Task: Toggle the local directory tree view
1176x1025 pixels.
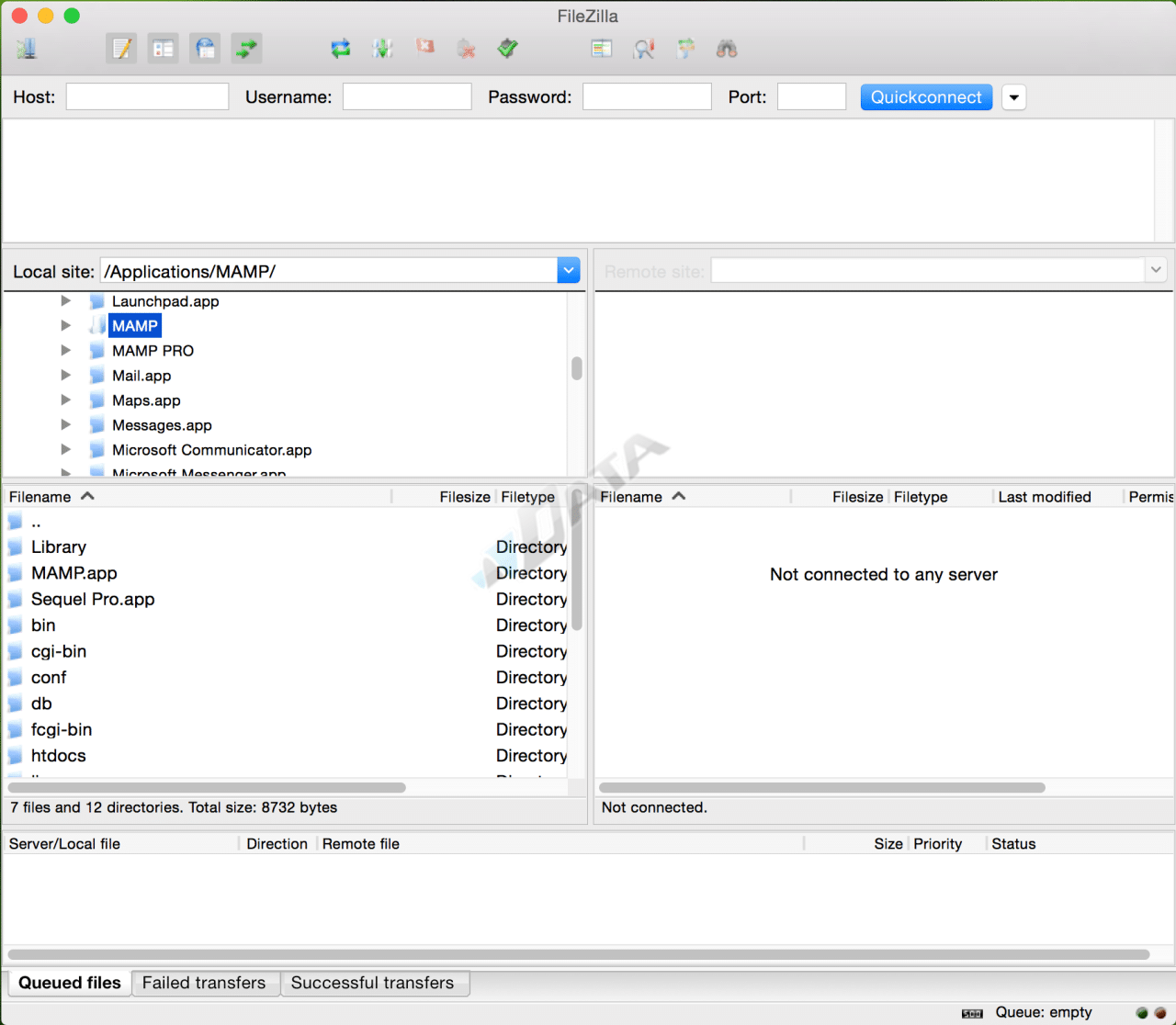Action: (x=164, y=49)
